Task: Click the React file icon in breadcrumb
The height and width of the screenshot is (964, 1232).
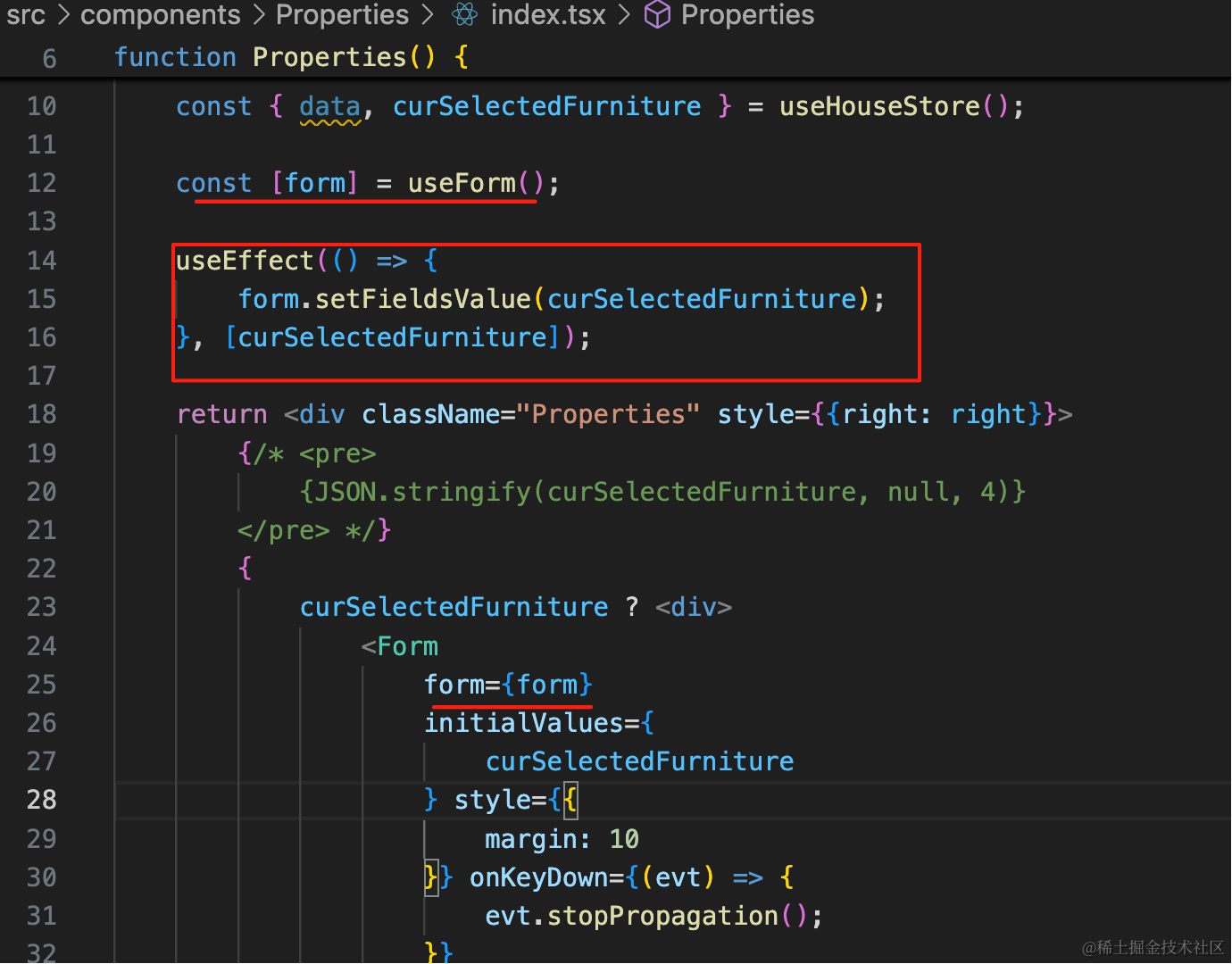Action: tap(464, 14)
